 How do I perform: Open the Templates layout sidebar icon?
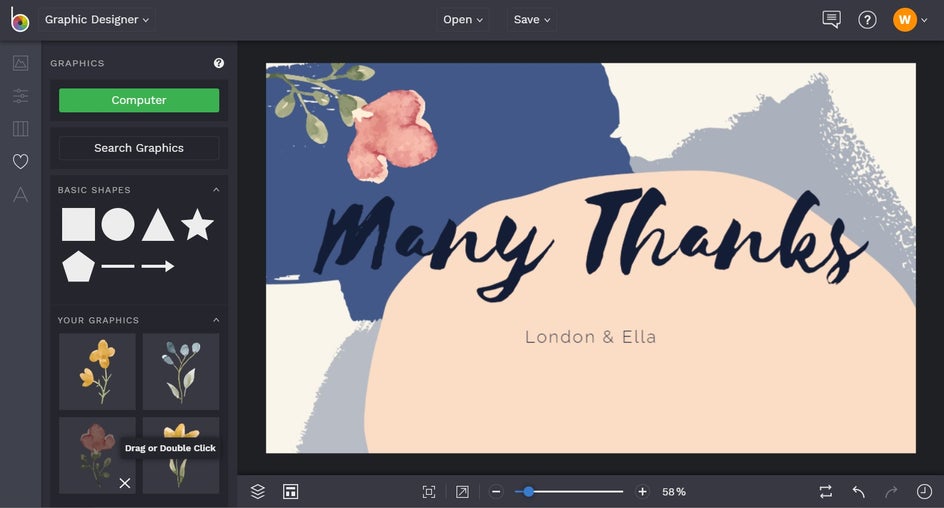click(20, 128)
